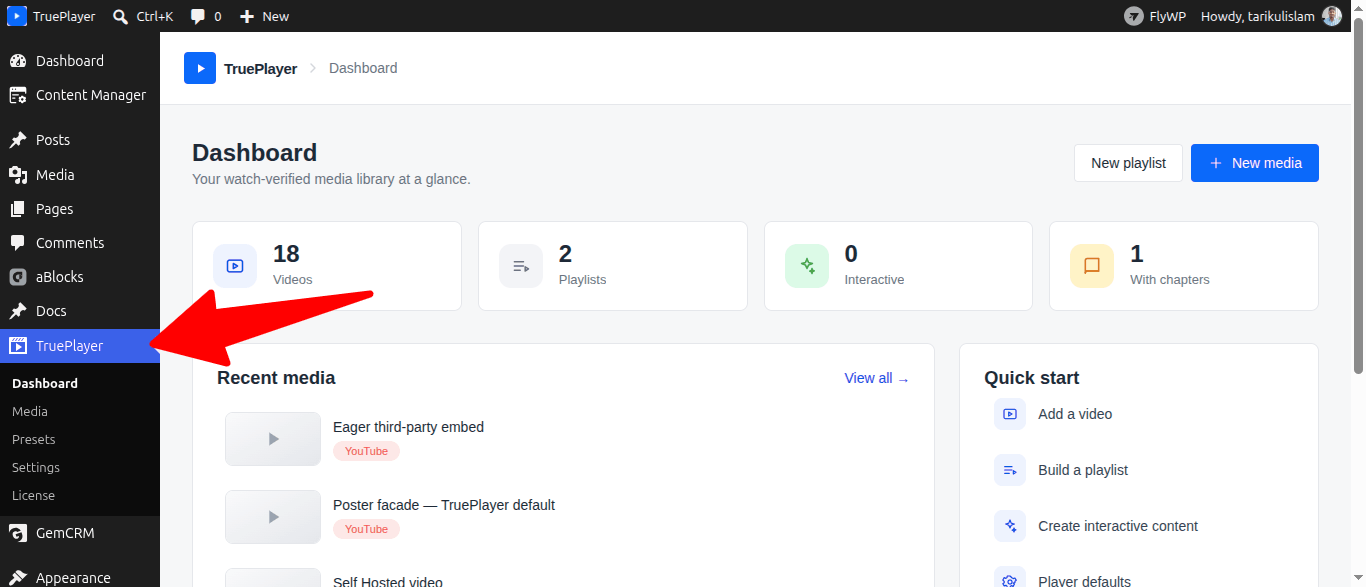The width and height of the screenshot is (1366, 587).
Task: Open the Ctrl+K search icon
Action: point(121,16)
